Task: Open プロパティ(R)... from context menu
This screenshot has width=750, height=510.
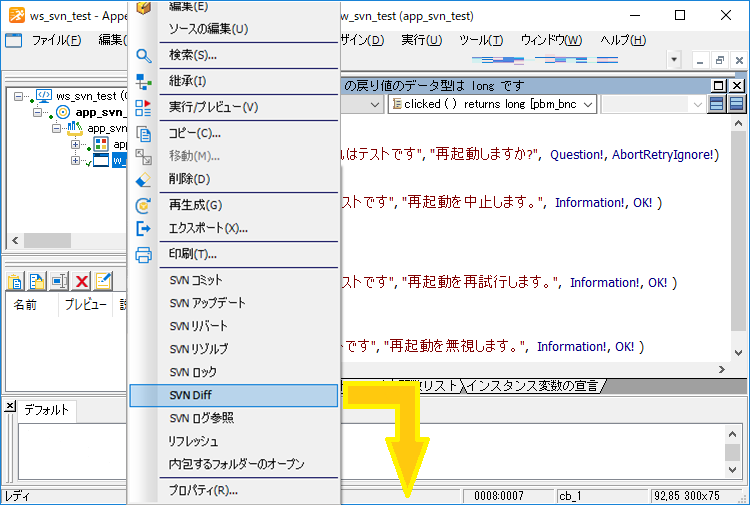Action: point(203,490)
